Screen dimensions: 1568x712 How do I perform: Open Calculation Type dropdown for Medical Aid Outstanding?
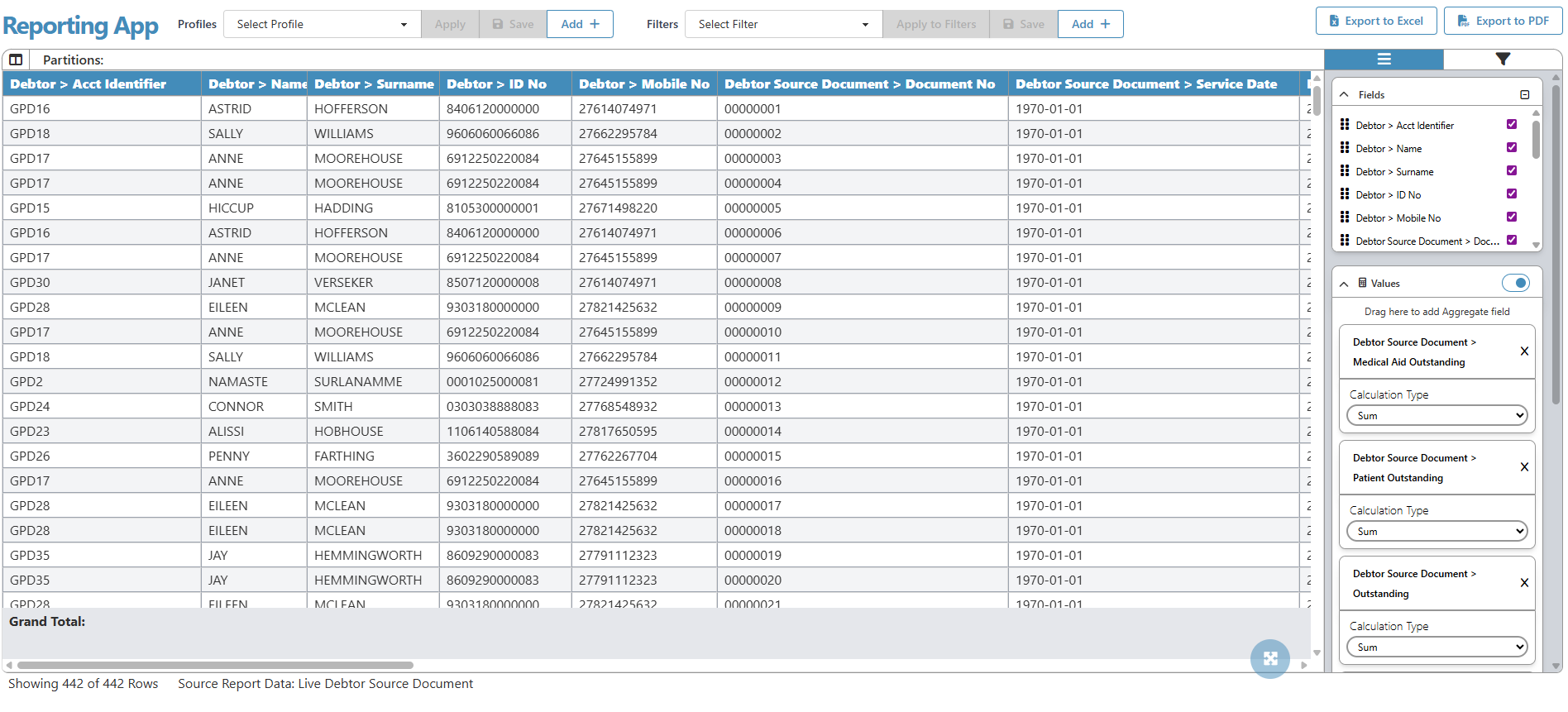coord(1437,416)
